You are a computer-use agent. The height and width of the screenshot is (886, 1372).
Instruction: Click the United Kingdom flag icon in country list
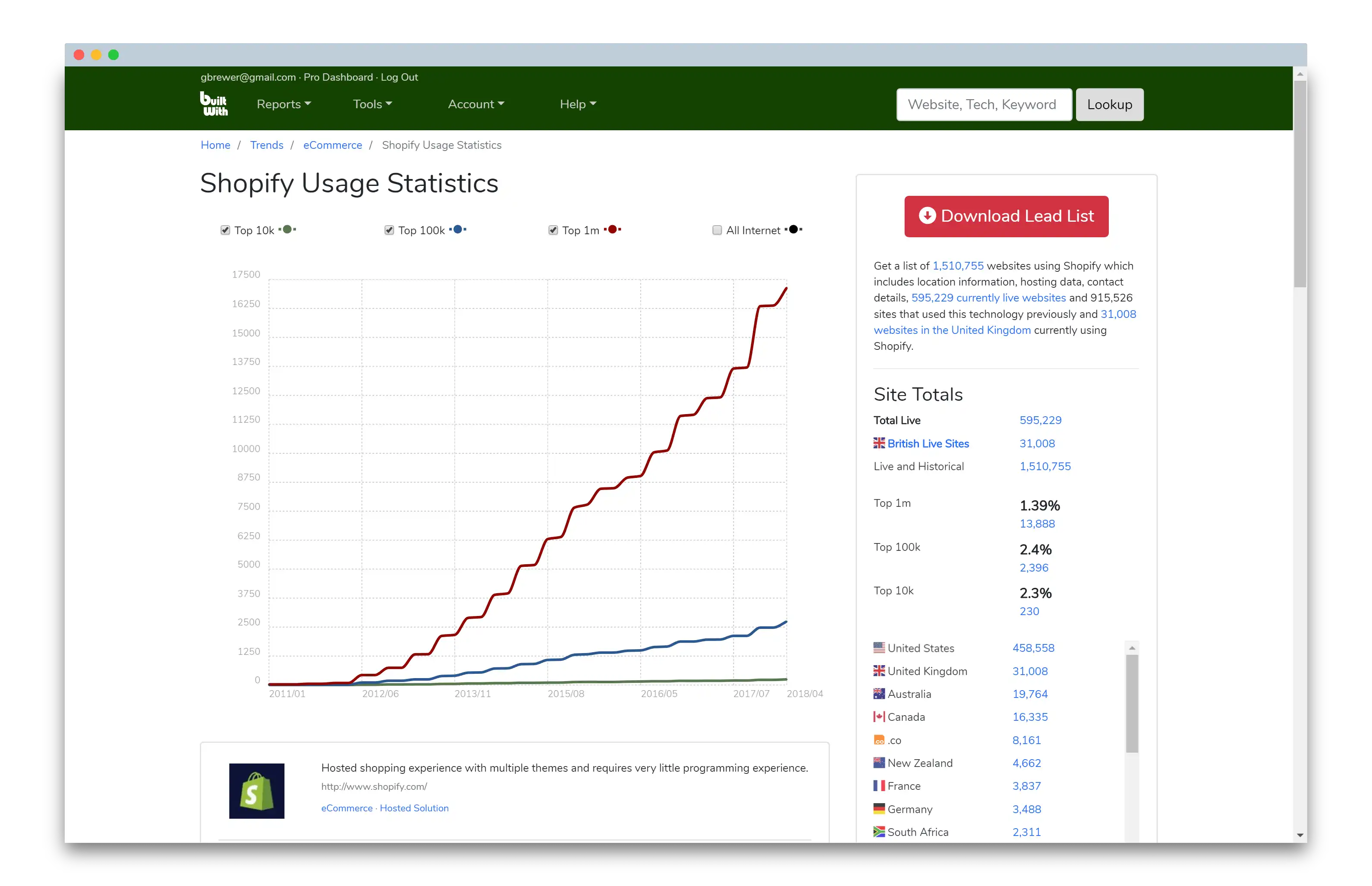[x=878, y=670]
